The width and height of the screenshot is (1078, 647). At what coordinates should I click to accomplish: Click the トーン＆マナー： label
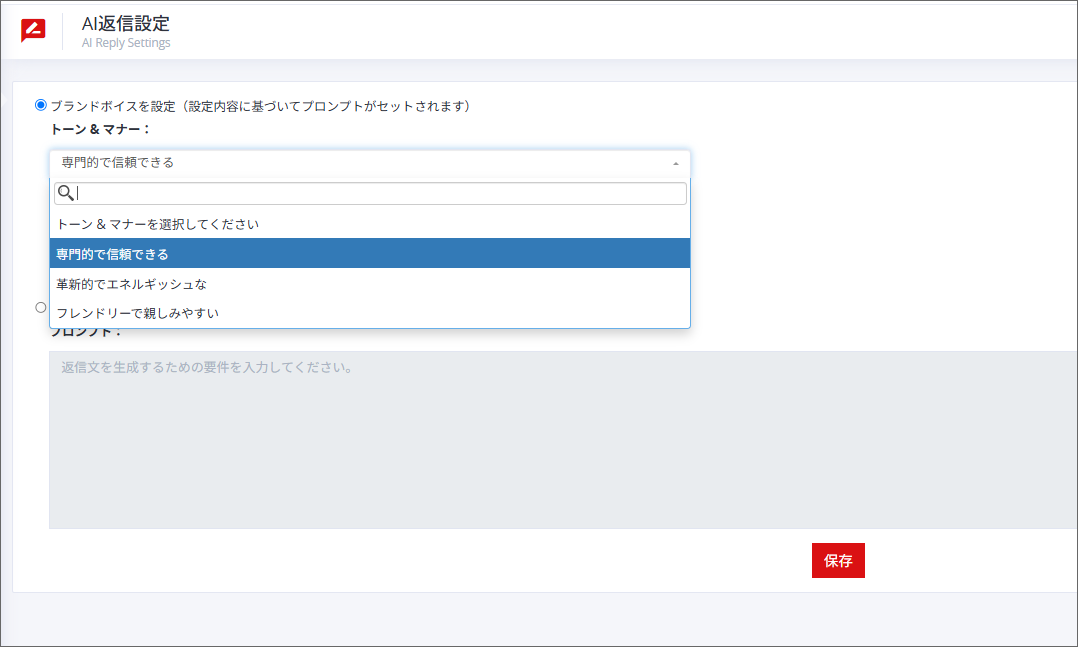click(100, 129)
